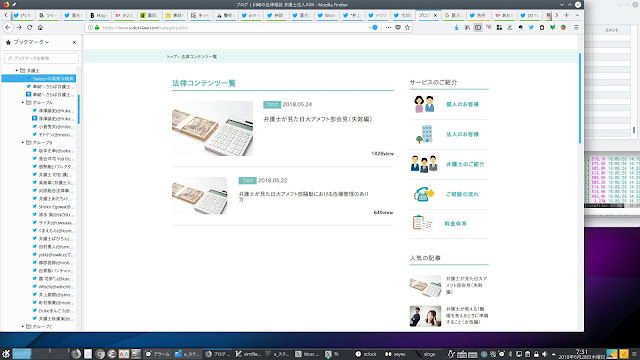Click the bookmarks search field
Screen dimensions: 640x360
tap(41, 58)
